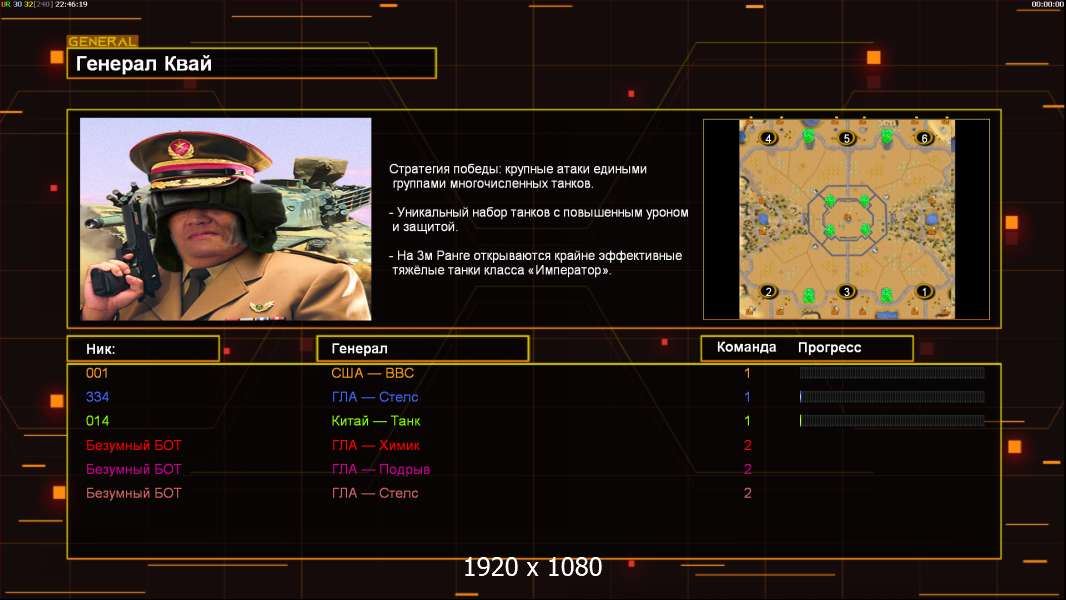Click 'ГЛА — Химик' general entry

[375, 445]
